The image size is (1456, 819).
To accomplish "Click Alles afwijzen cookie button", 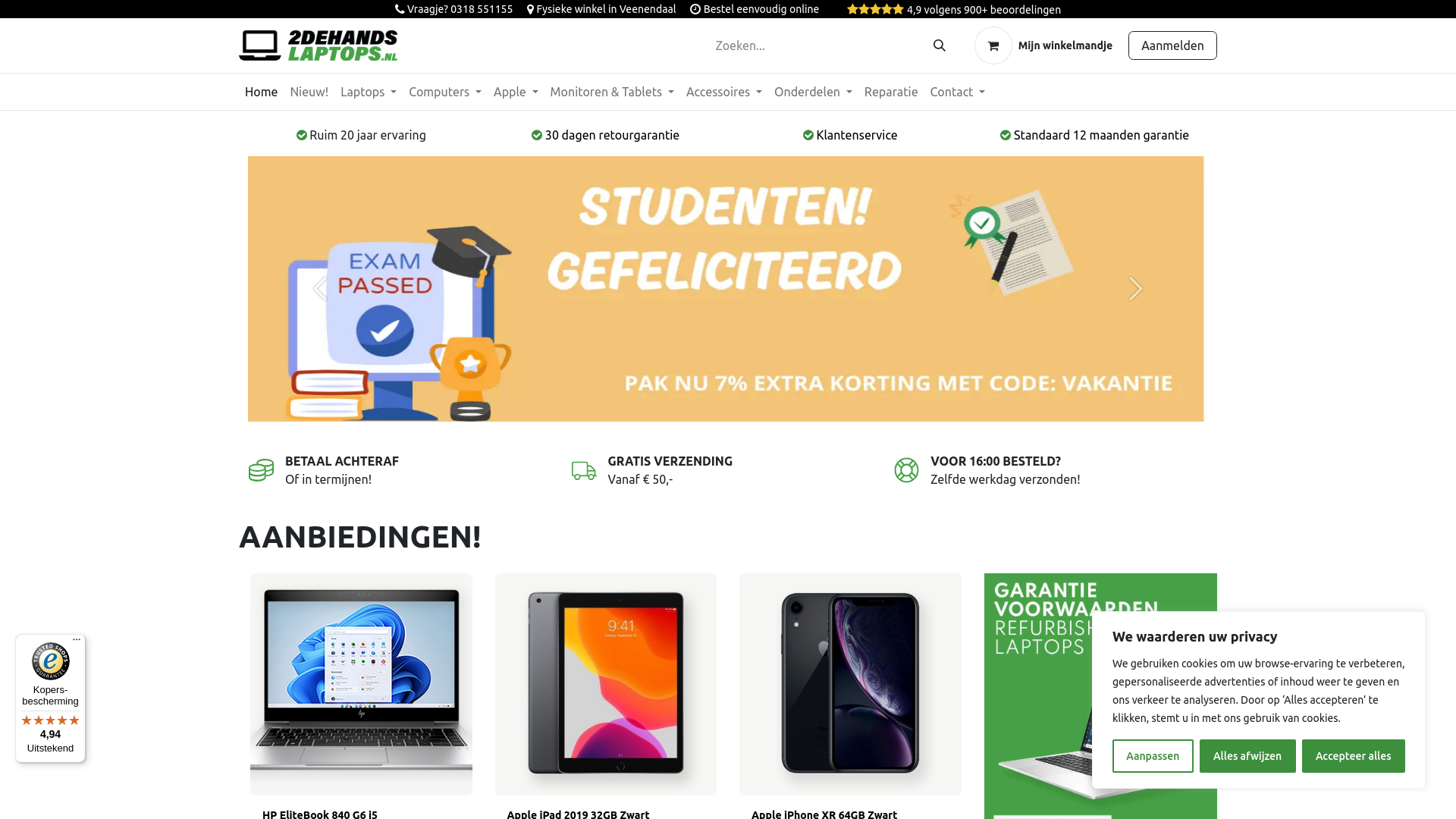I will tap(1247, 756).
